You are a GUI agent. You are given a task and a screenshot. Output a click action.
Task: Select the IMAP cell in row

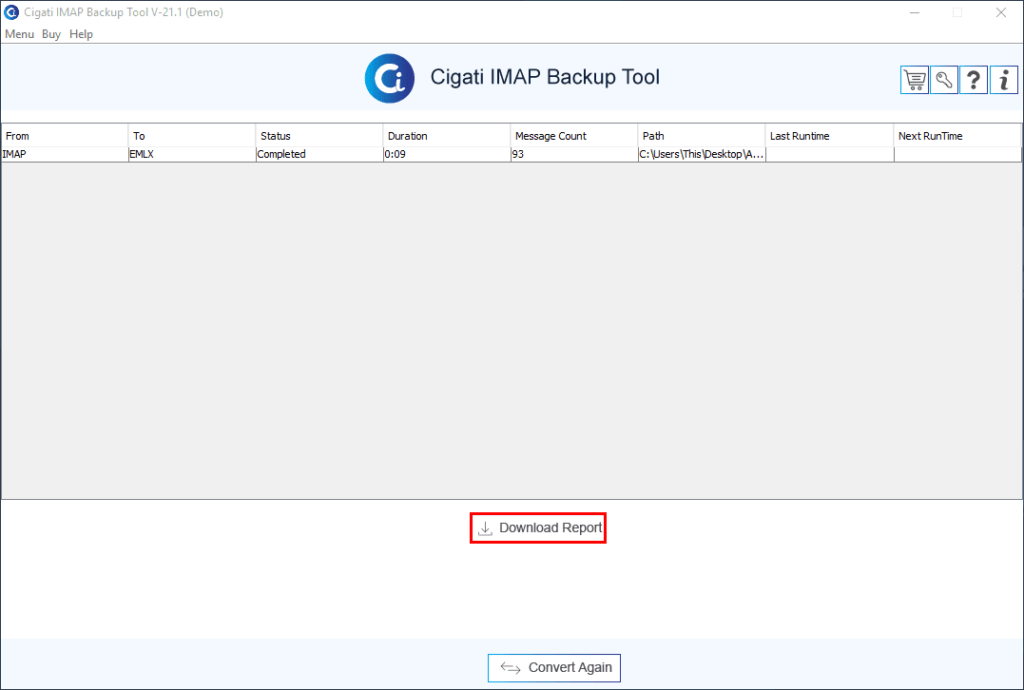point(65,154)
